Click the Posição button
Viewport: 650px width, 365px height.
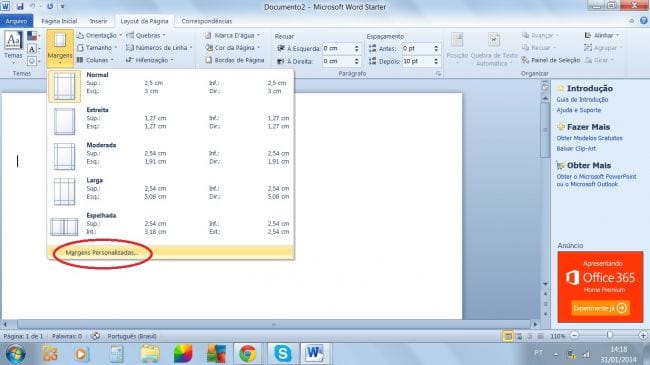(x=457, y=49)
